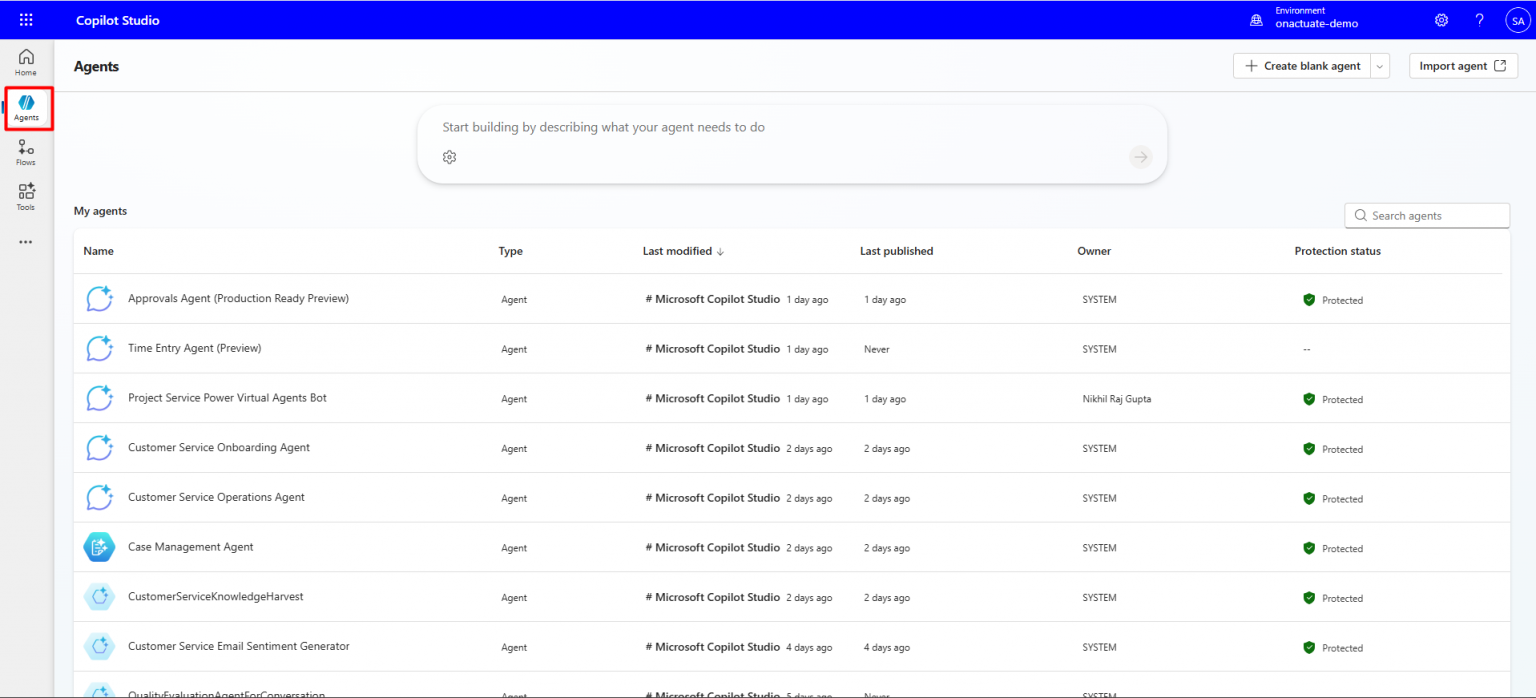Open the more options ellipsis in sidebar

tap(26, 242)
